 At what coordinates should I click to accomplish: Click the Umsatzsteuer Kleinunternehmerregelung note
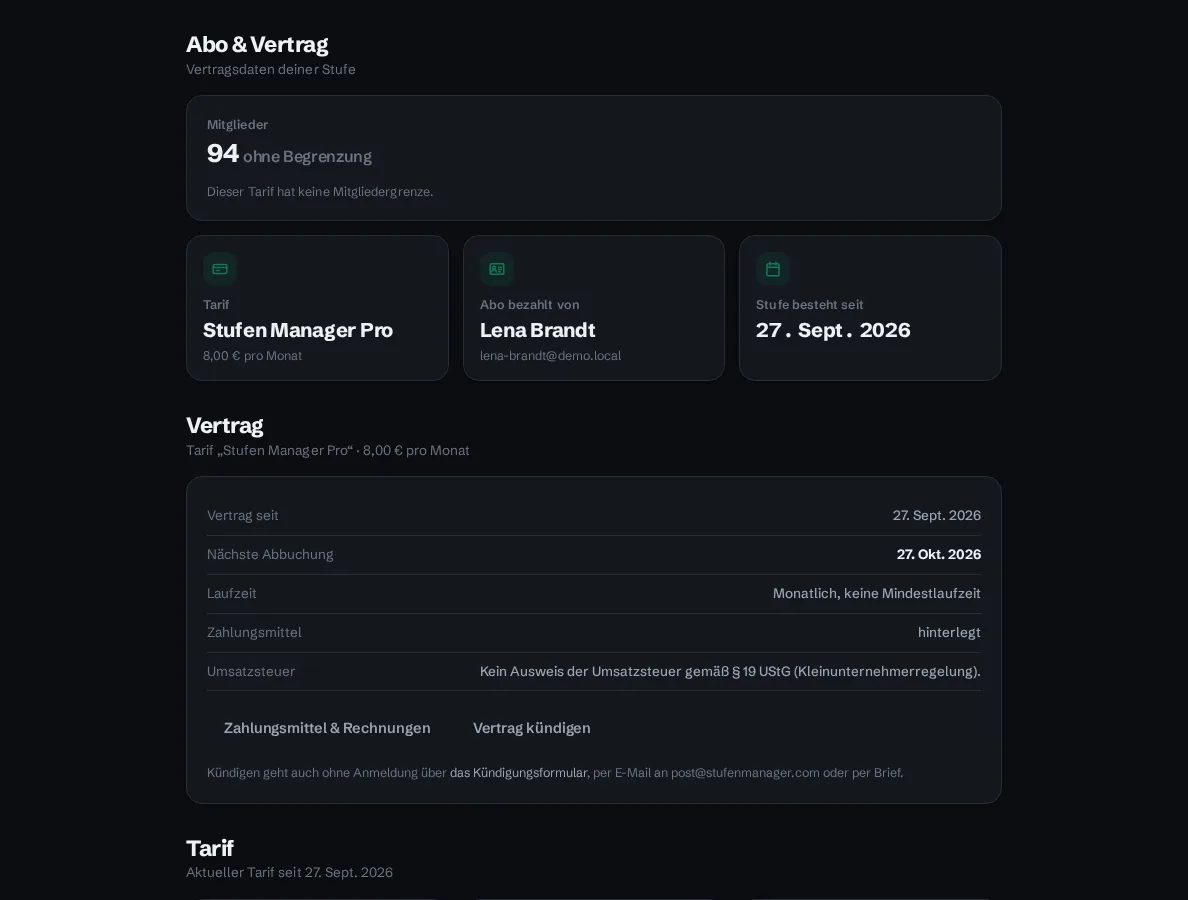(x=730, y=671)
